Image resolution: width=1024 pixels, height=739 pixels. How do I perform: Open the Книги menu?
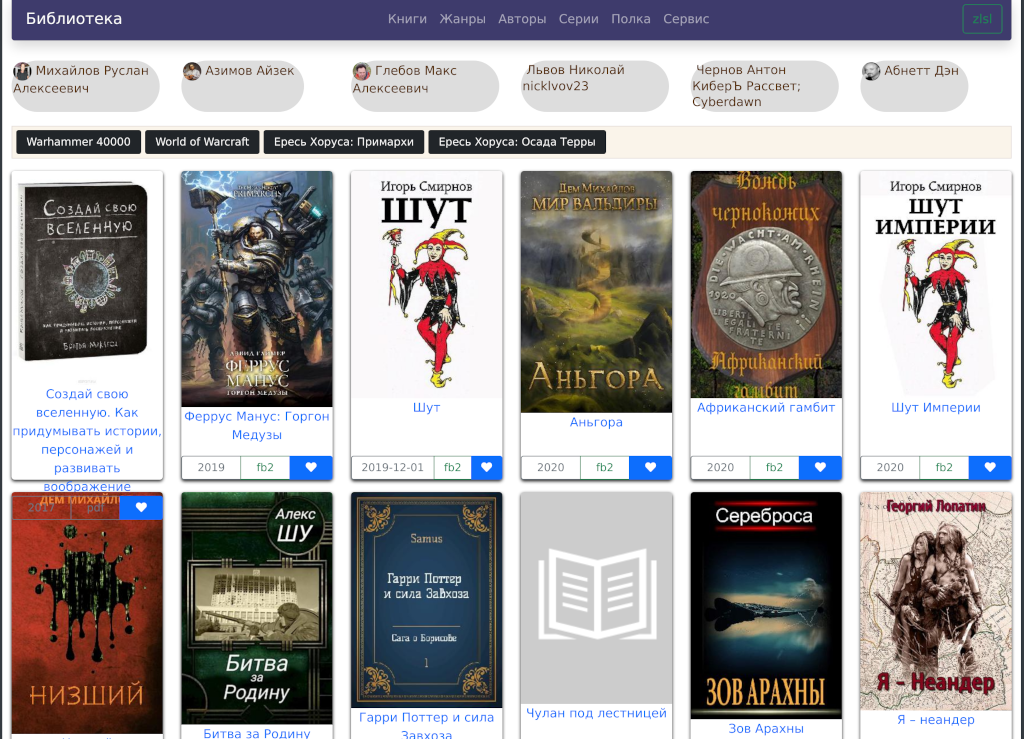pyautogui.click(x=408, y=19)
